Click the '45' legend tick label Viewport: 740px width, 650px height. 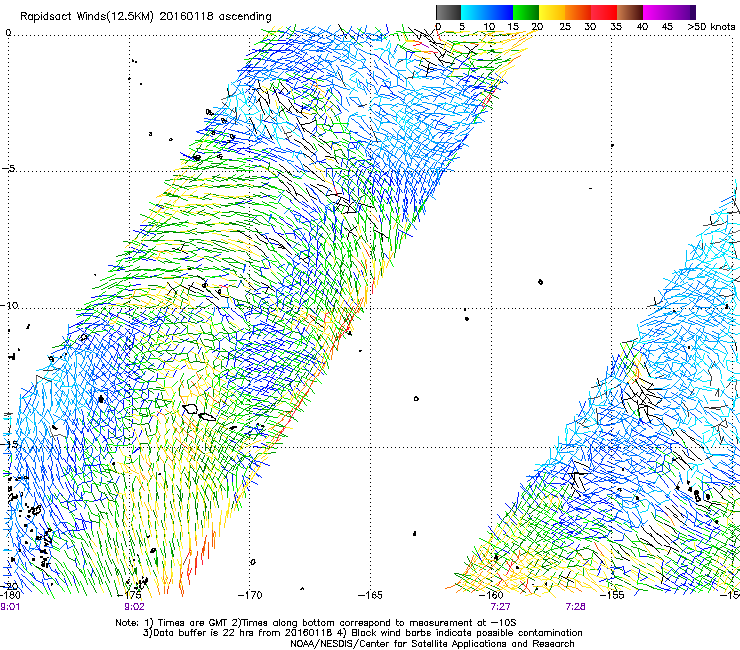(667, 27)
